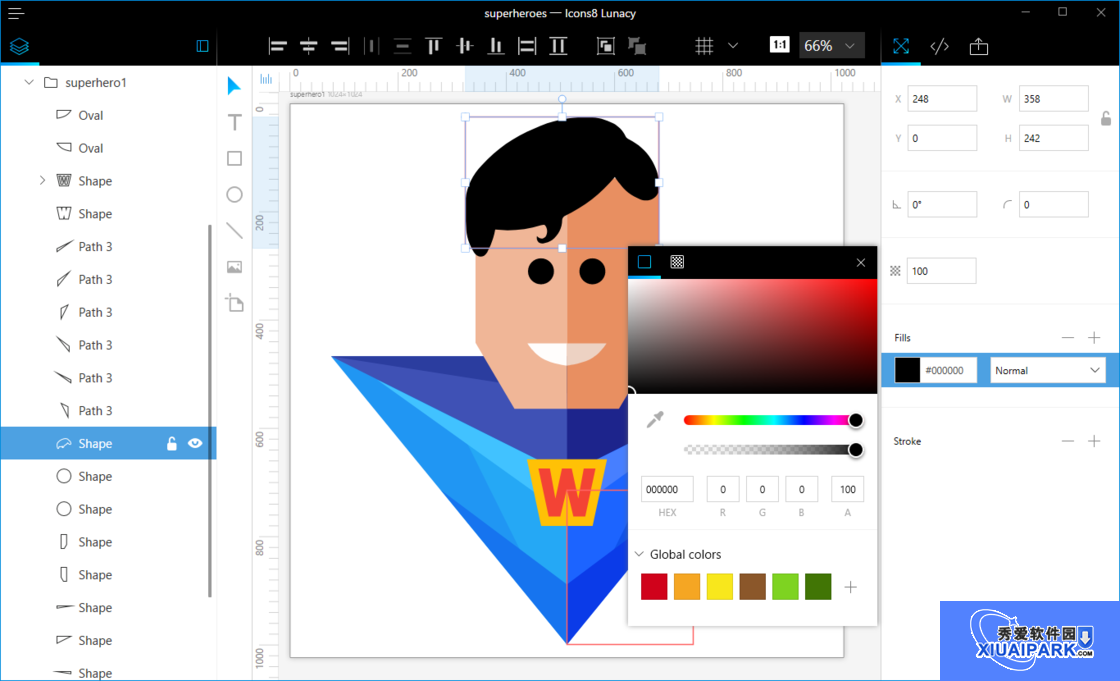The height and width of the screenshot is (681, 1120).
Task: Click the layers panel scrollbar
Action: 209,409
